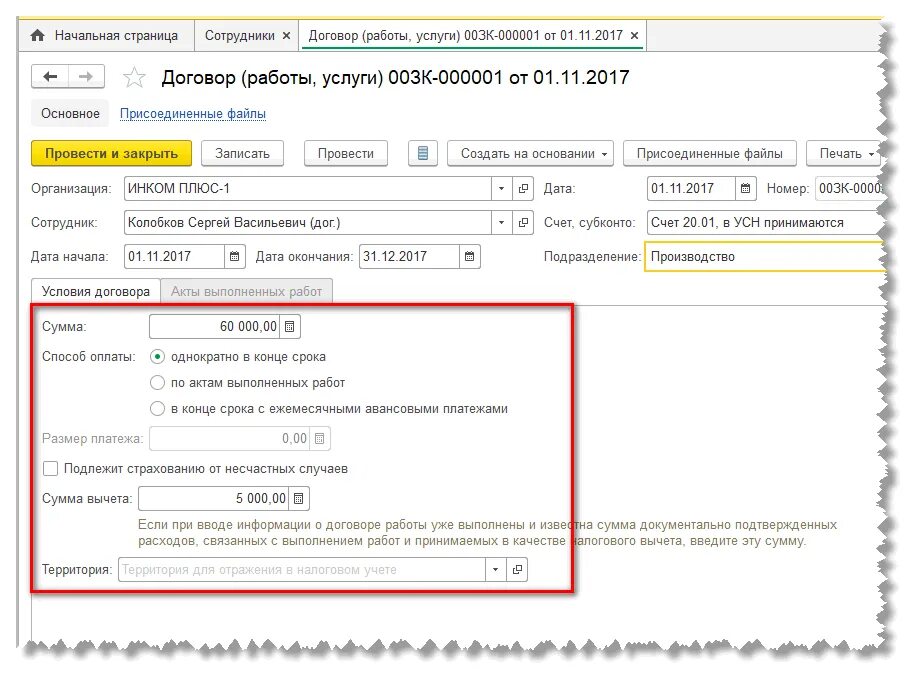Open Территория record with its open icon
This screenshot has height=673, width=911.
517,570
